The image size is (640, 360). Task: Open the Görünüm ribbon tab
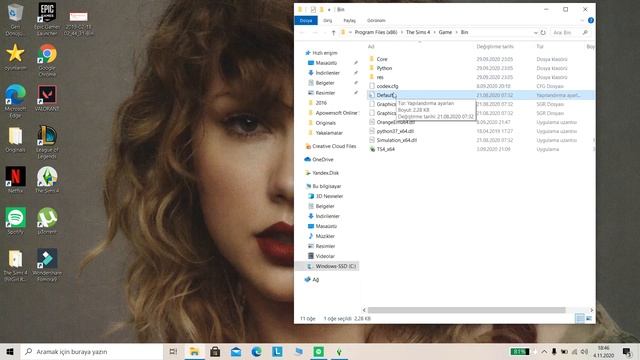(x=376, y=20)
